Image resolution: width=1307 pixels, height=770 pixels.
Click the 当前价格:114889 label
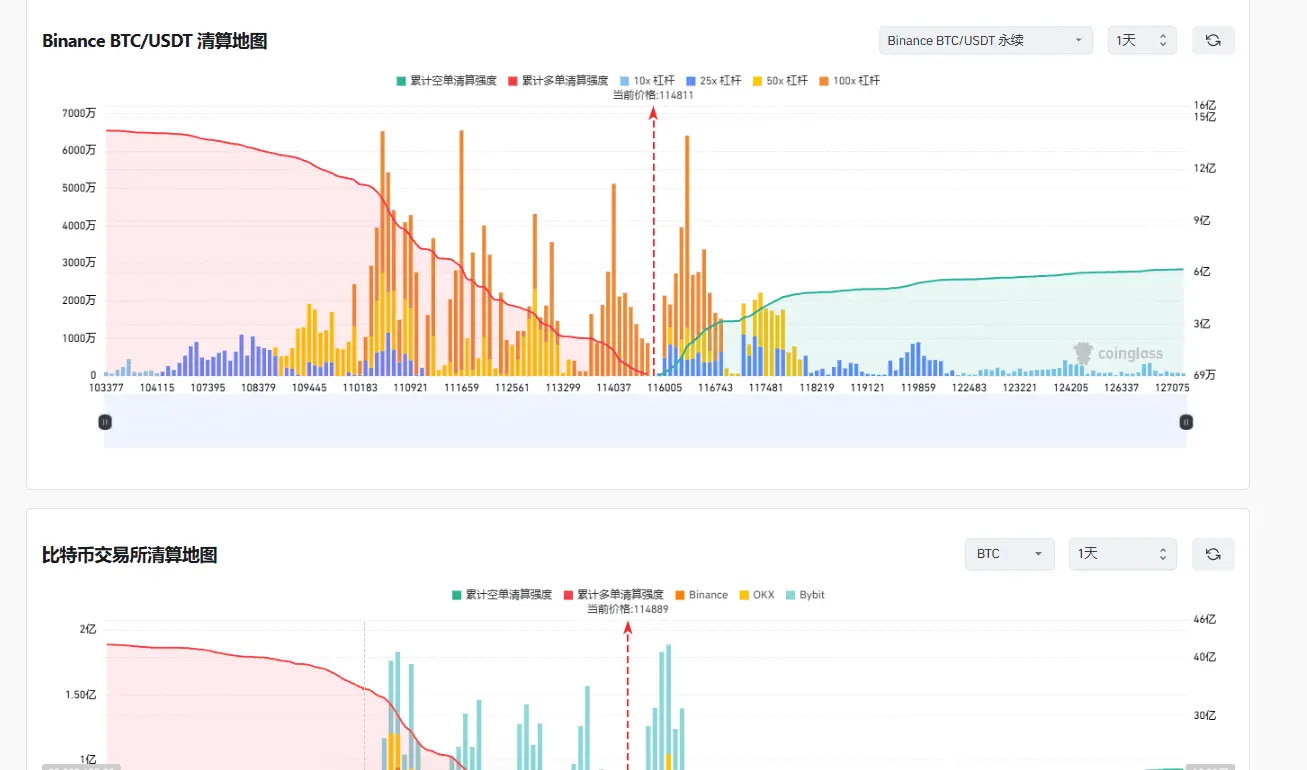tap(628, 609)
